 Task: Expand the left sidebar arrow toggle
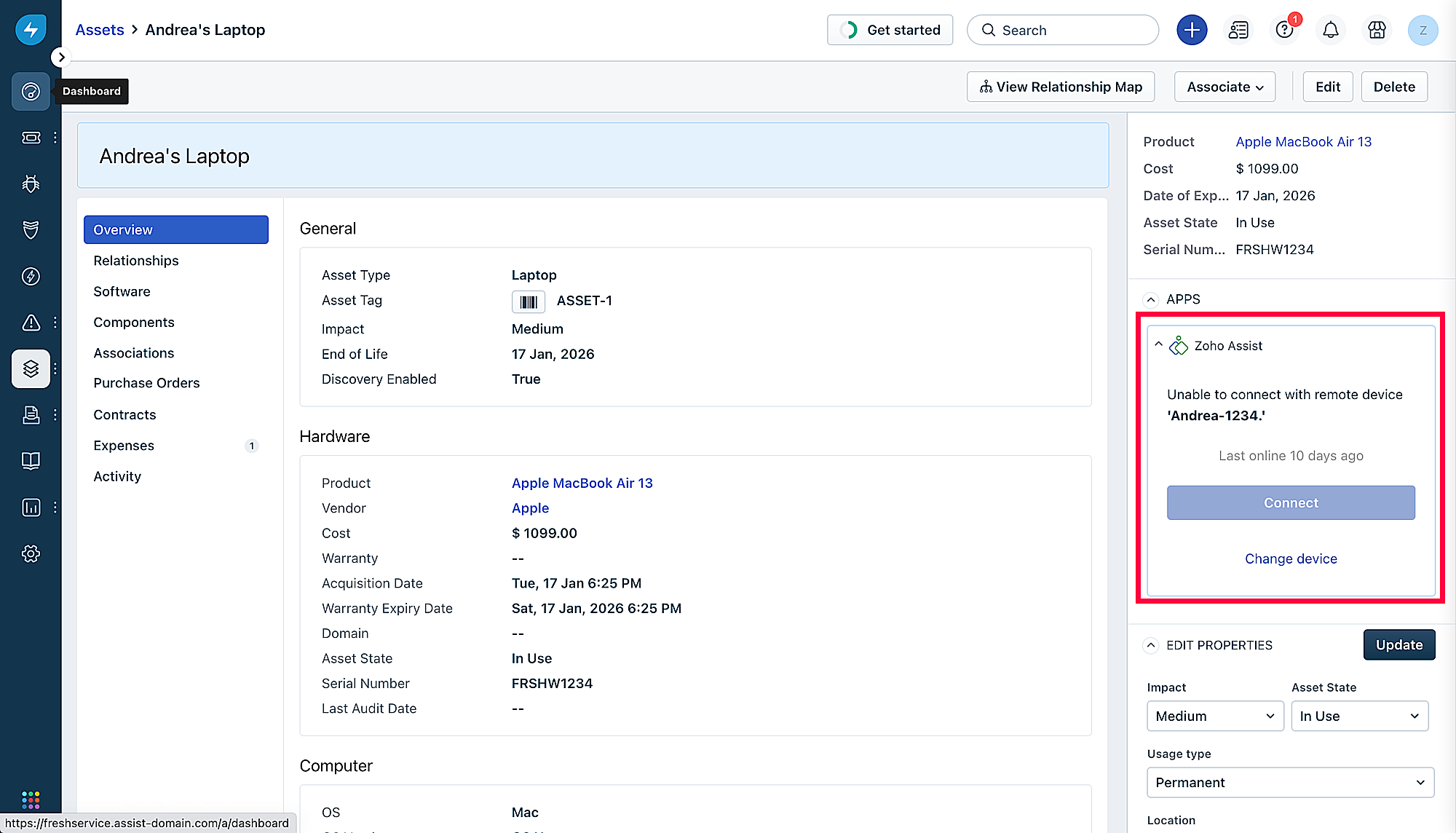click(61, 57)
